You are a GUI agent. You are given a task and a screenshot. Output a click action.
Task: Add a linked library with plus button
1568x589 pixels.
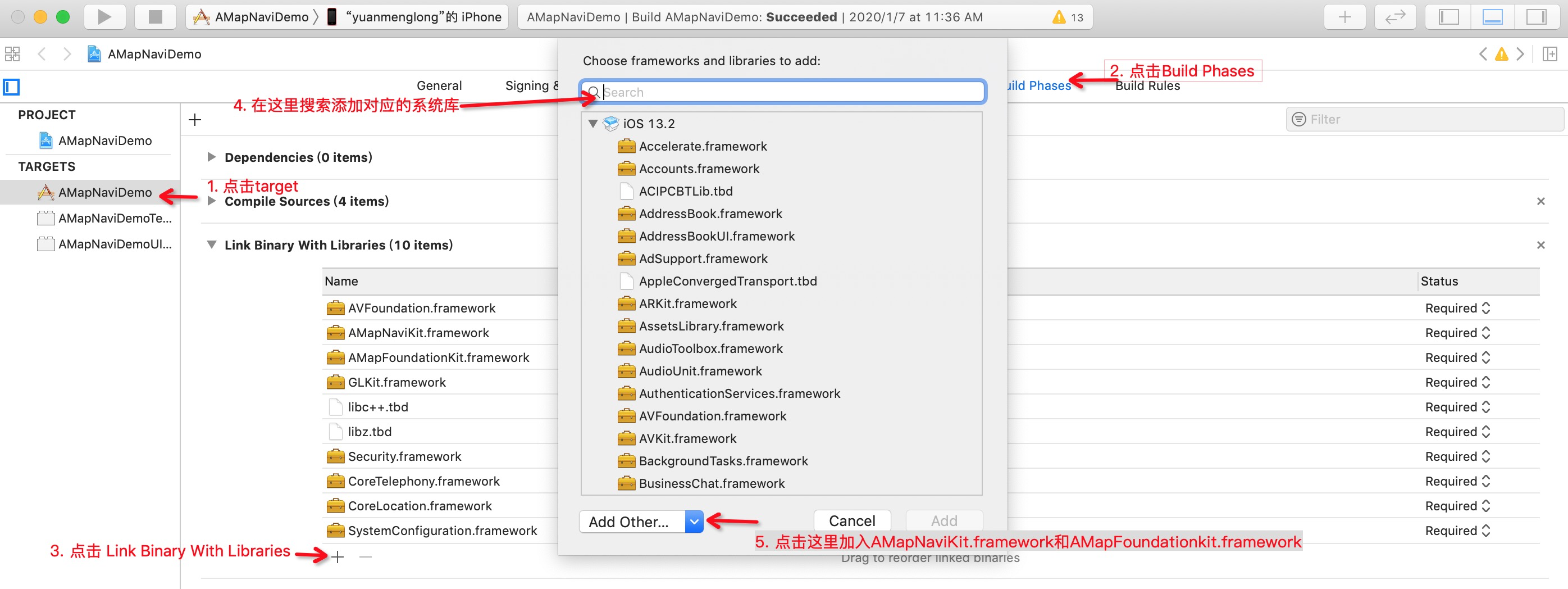pyautogui.click(x=338, y=557)
